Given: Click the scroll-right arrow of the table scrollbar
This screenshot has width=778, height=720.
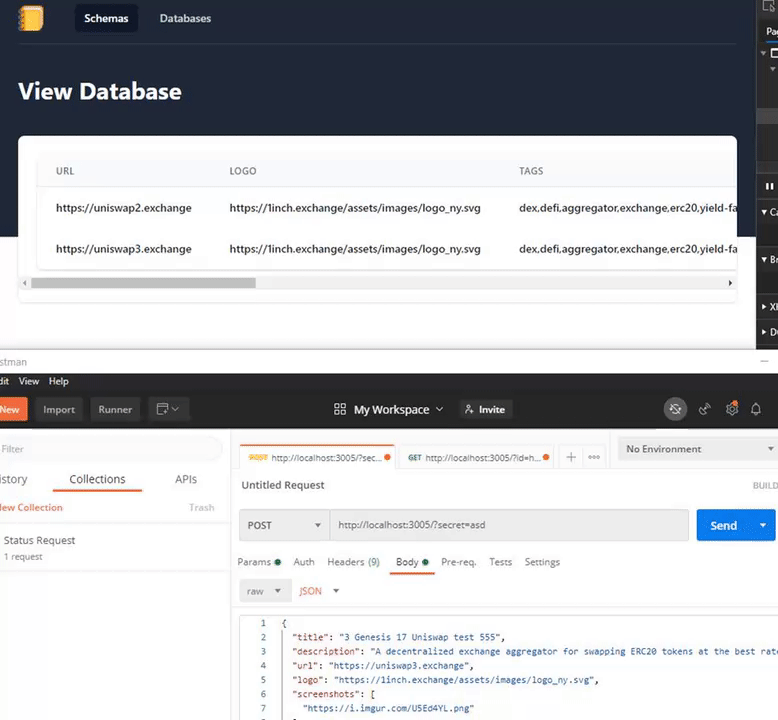Looking at the screenshot, I should (x=730, y=283).
